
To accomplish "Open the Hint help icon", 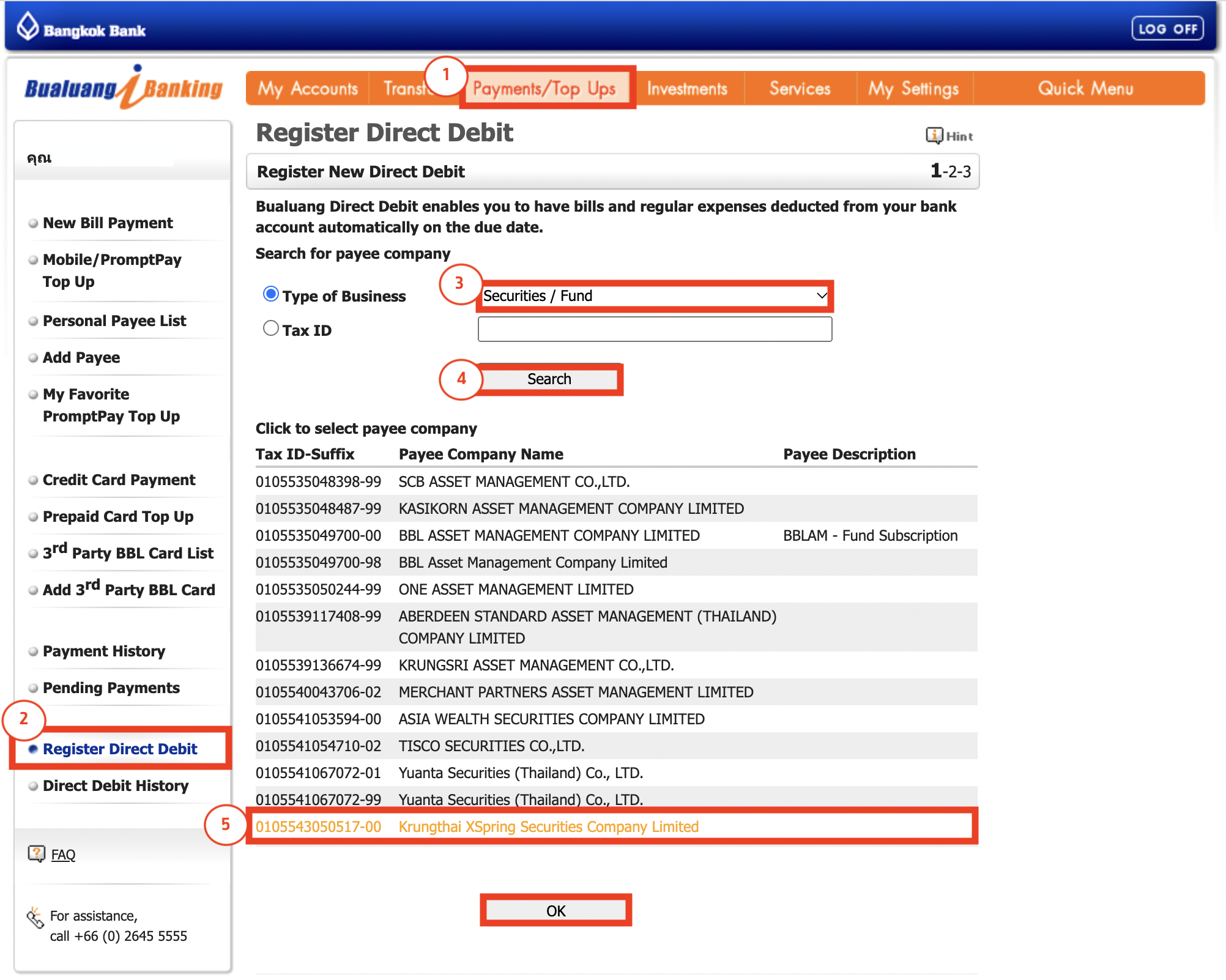I will pos(934,135).
